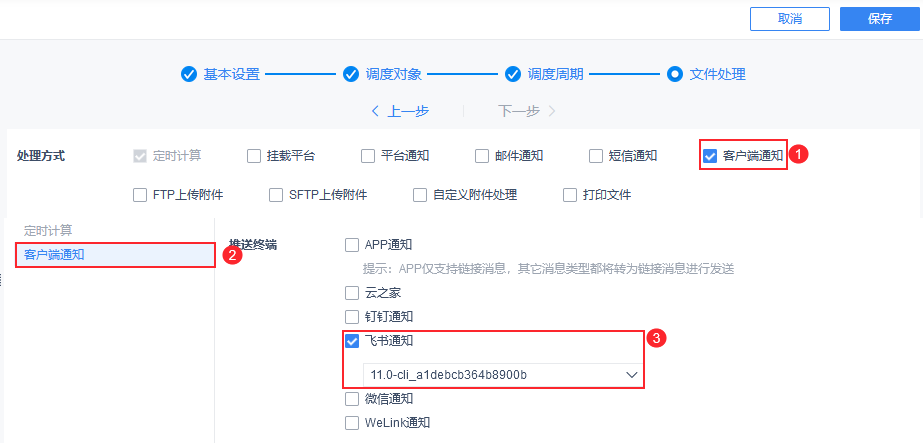Image resolution: width=923 pixels, height=443 pixels.
Task: Uncheck the 飞书通知 checkbox
Action: 352,341
